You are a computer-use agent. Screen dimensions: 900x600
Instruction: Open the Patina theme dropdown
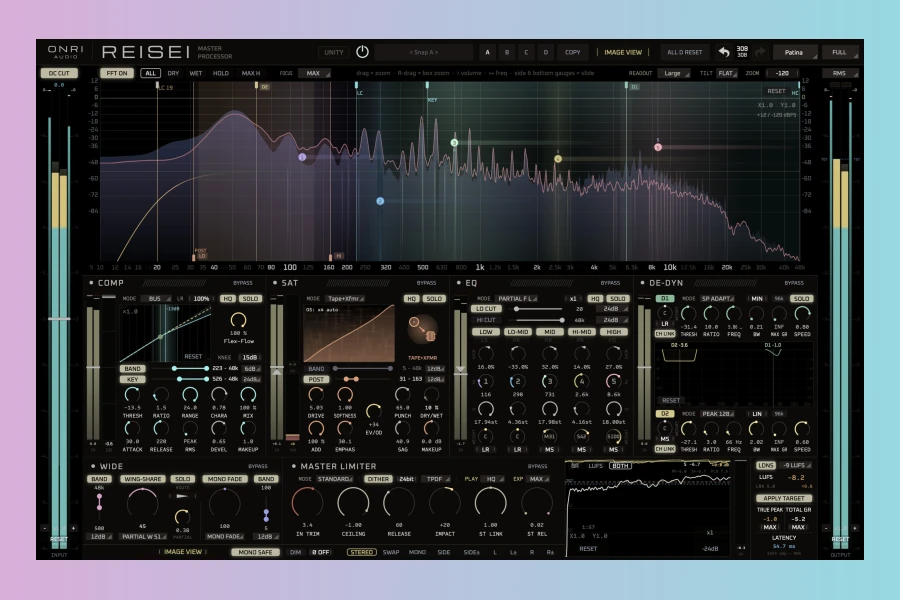coord(796,52)
